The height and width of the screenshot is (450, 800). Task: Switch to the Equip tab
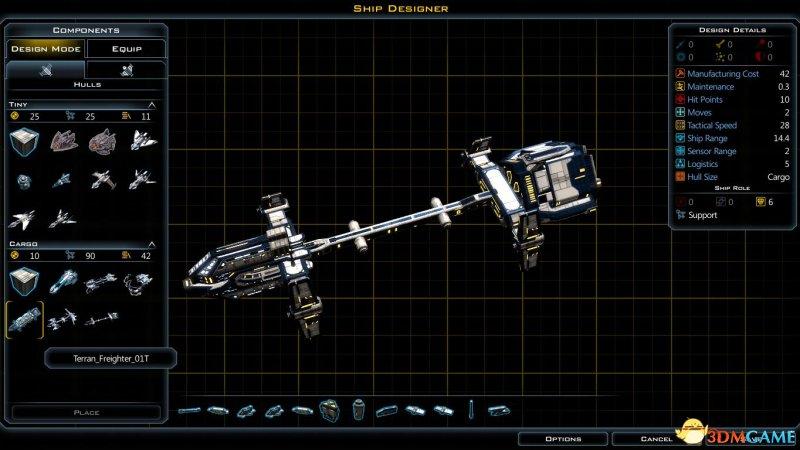127,49
